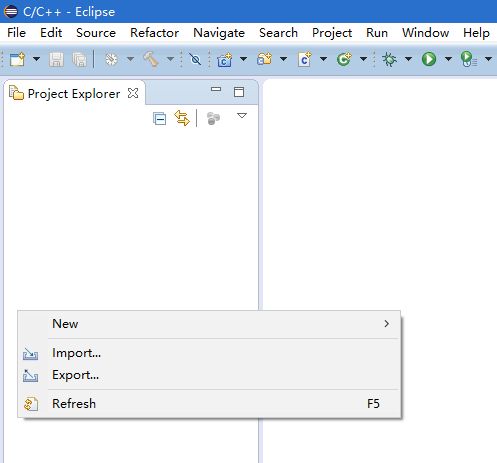Close the Project Explorer view
497x463 pixels.
point(133,93)
